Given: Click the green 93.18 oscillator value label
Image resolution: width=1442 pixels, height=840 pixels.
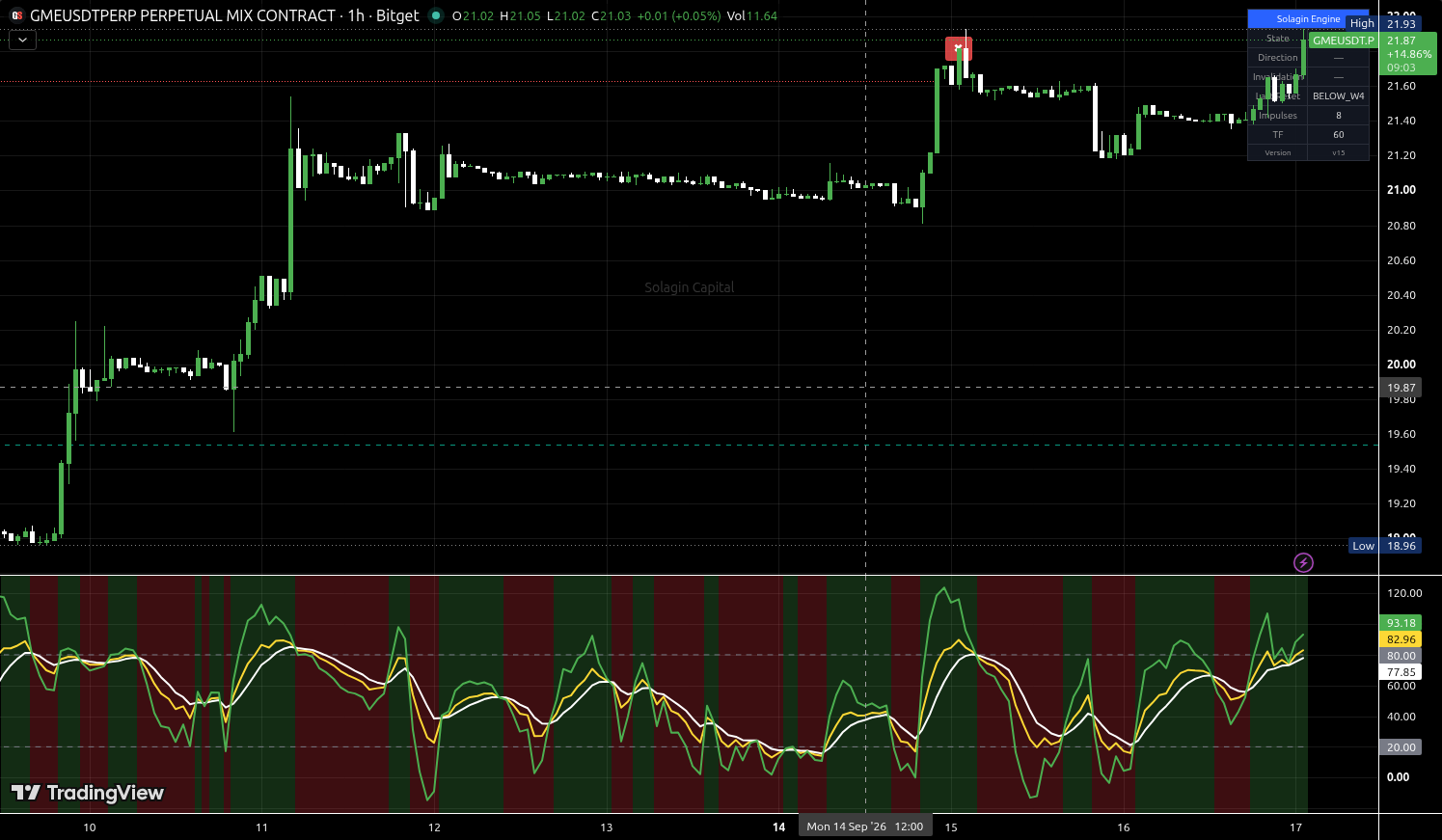Looking at the screenshot, I should [1401, 623].
